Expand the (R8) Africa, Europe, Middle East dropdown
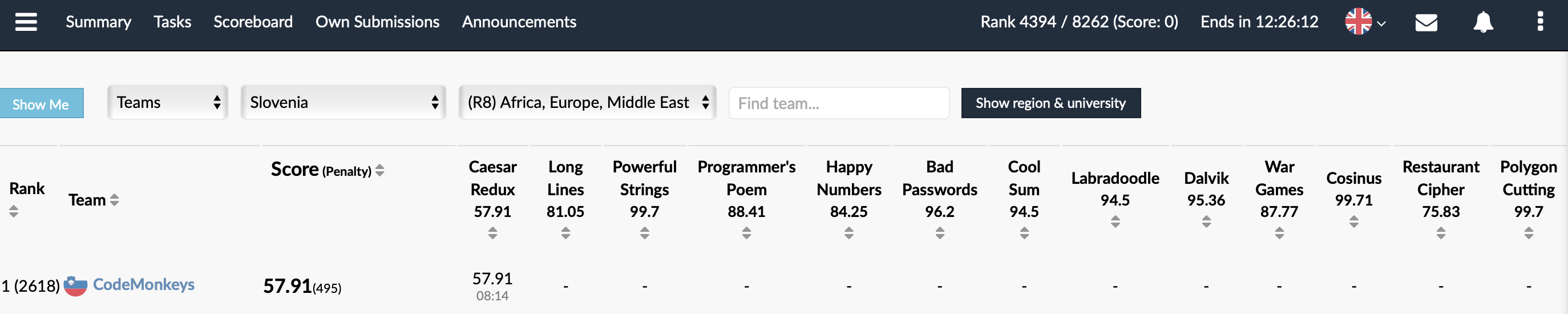This screenshot has width=1568, height=314. (x=587, y=102)
